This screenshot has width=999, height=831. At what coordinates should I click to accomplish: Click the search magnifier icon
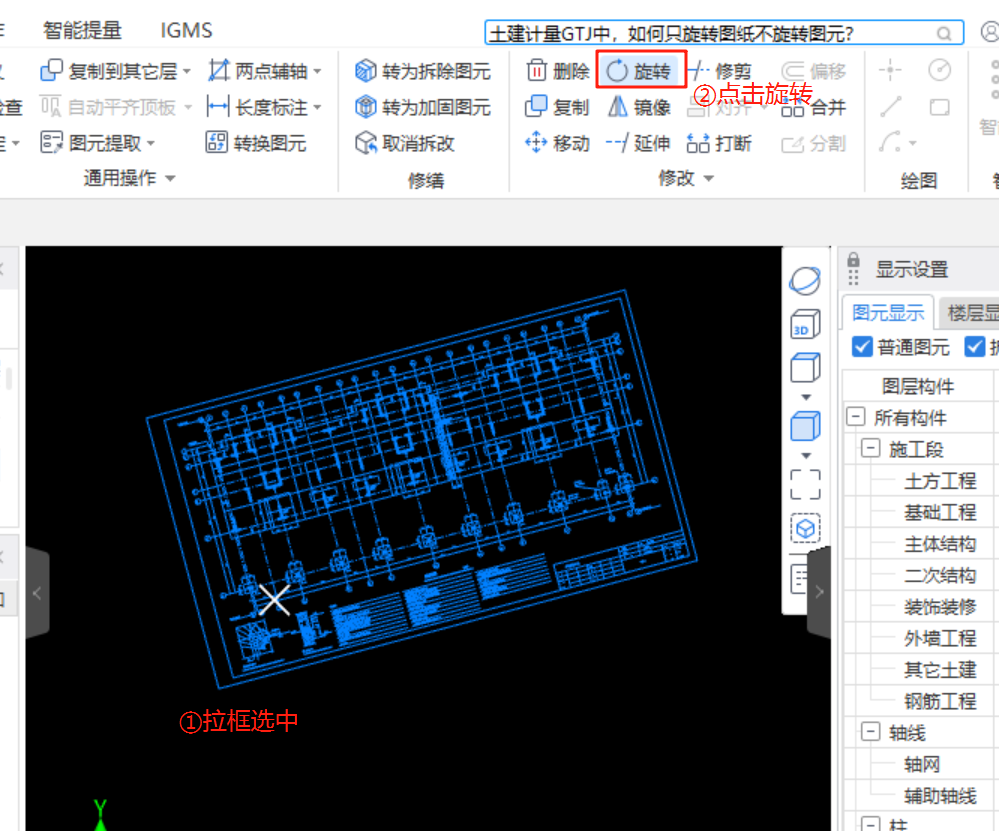[x=944, y=33]
